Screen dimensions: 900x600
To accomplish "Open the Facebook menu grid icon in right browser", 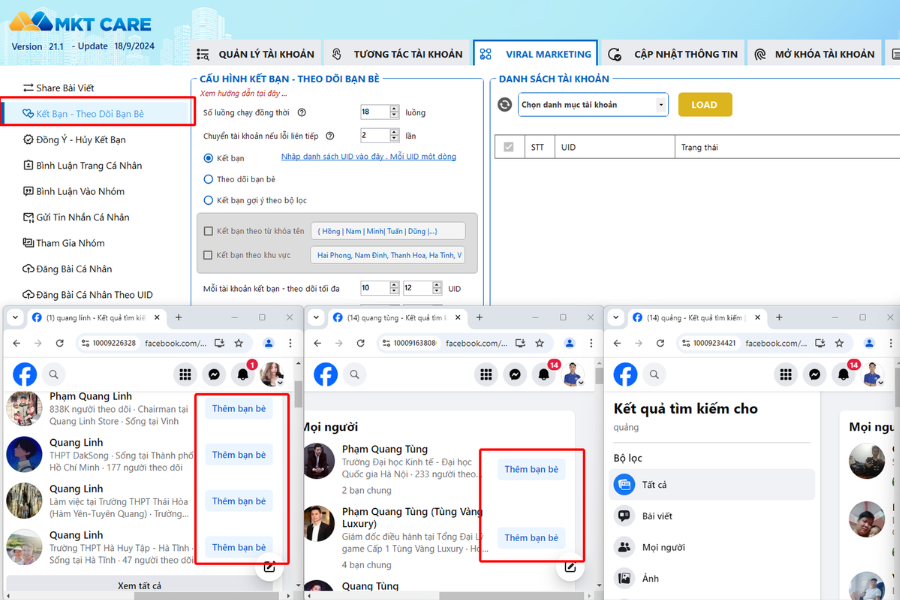I will (x=786, y=374).
